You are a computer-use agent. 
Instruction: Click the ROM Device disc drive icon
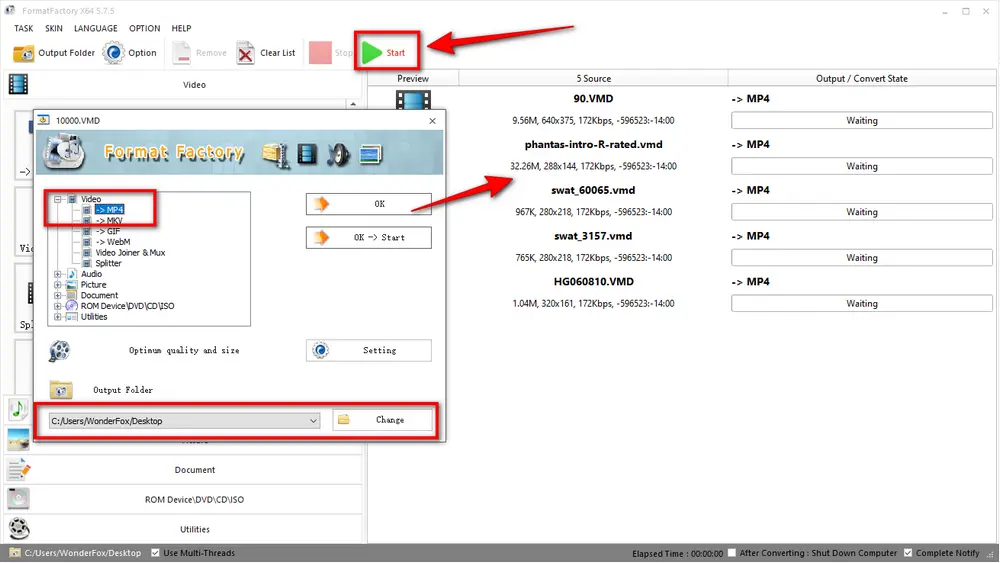pos(18,499)
